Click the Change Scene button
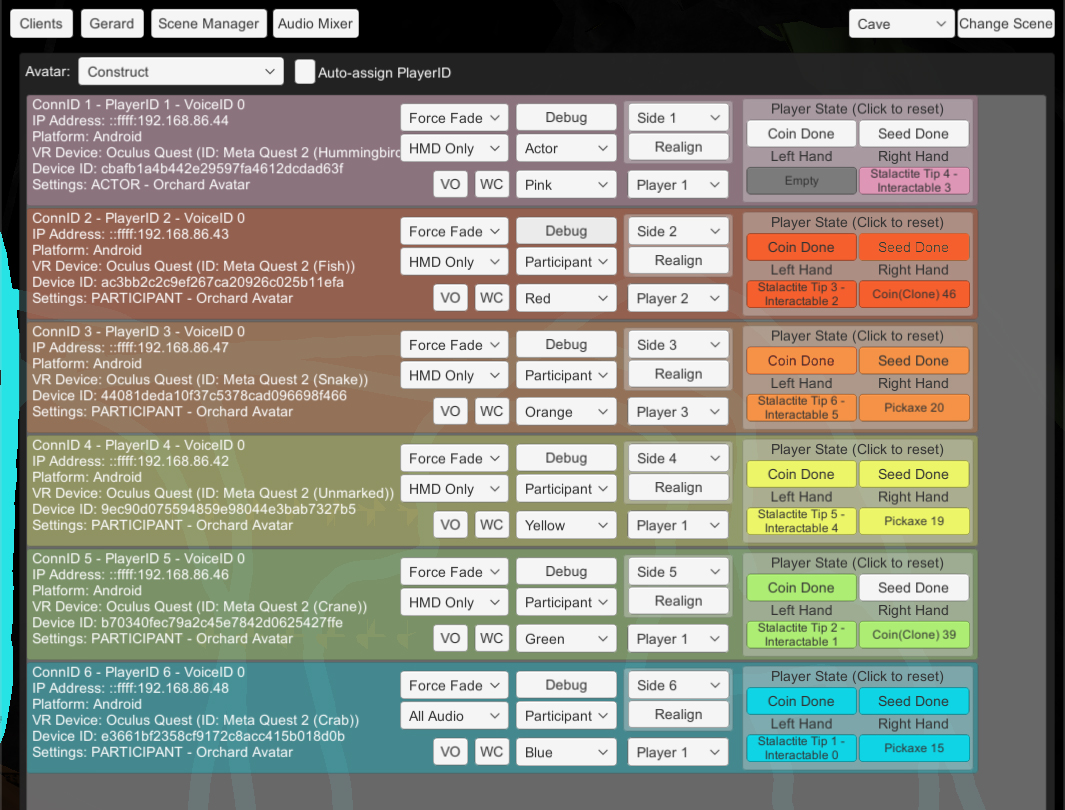The image size is (1065, 810). 1005,24
